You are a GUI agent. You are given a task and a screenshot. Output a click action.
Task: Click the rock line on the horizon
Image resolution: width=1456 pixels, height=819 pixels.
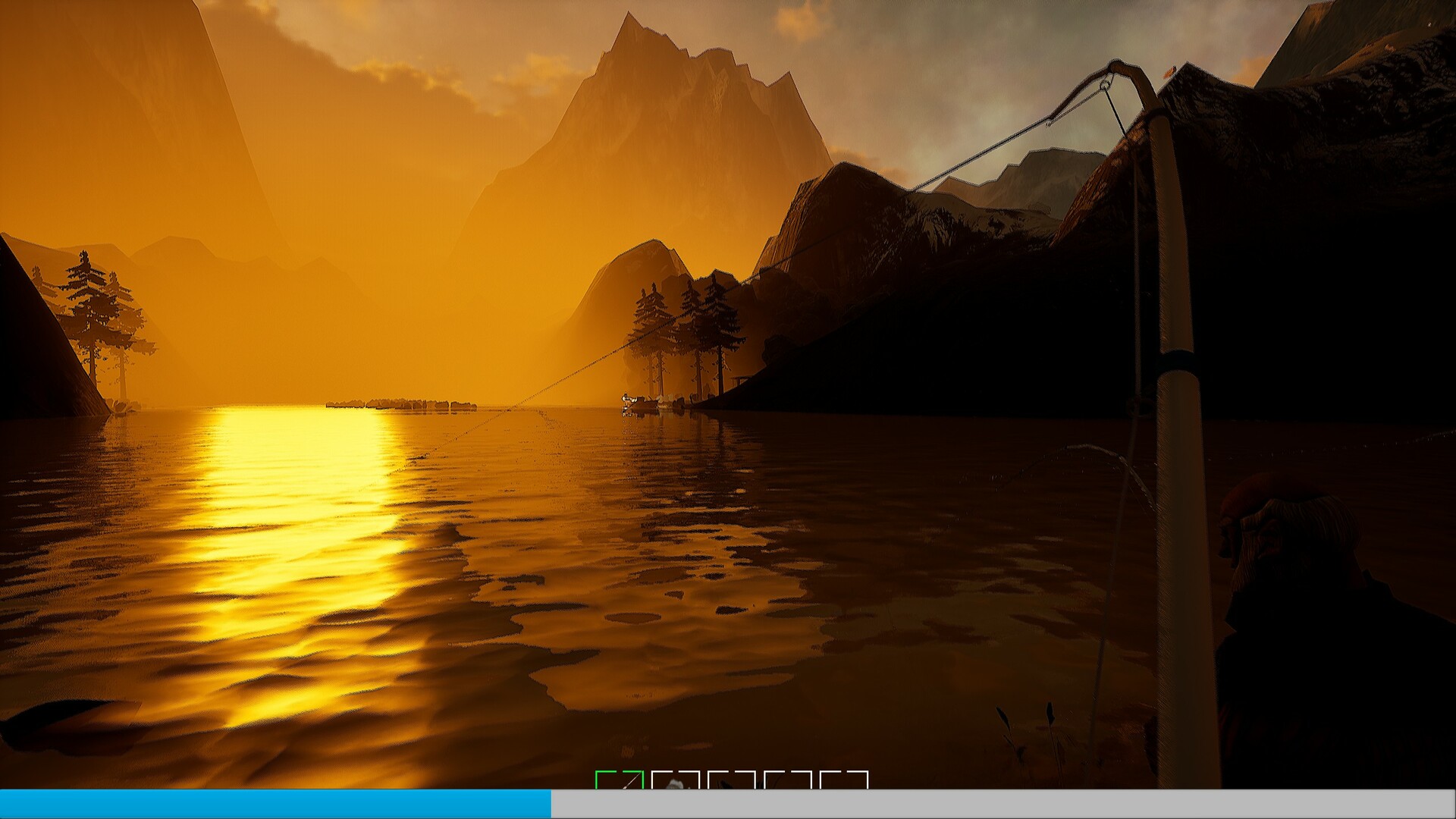click(402, 404)
